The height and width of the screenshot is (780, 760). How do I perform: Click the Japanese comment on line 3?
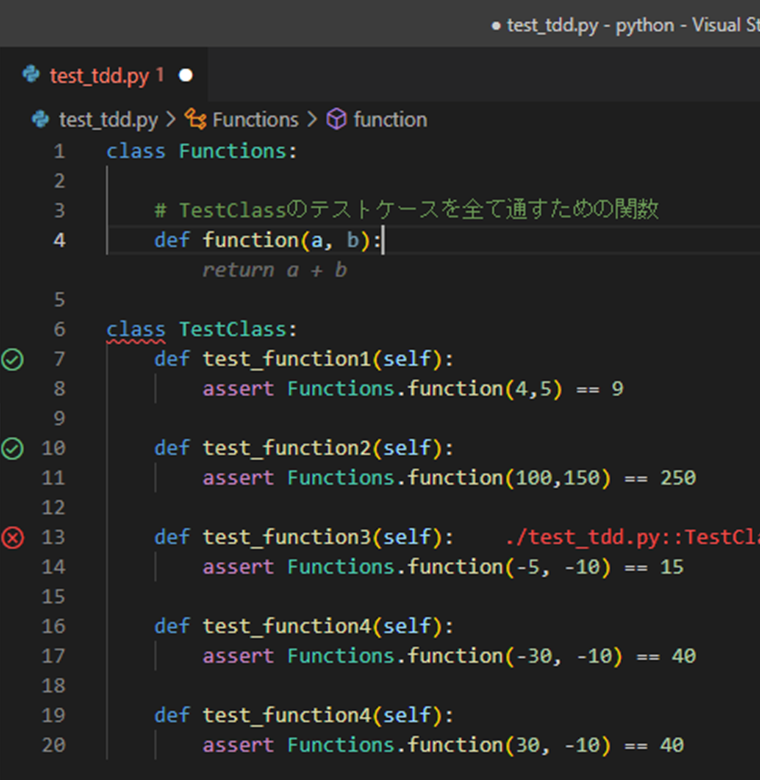[406, 209]
